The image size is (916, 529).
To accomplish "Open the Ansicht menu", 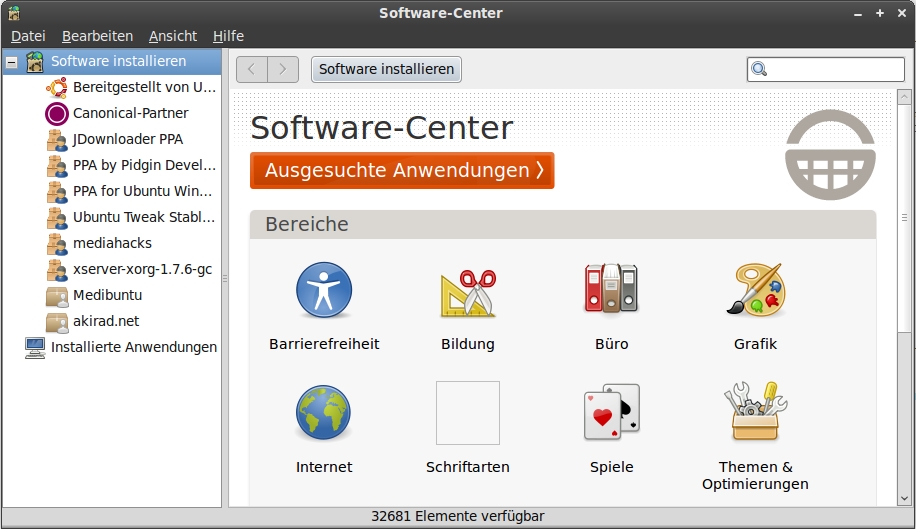I will click(173, 36).
